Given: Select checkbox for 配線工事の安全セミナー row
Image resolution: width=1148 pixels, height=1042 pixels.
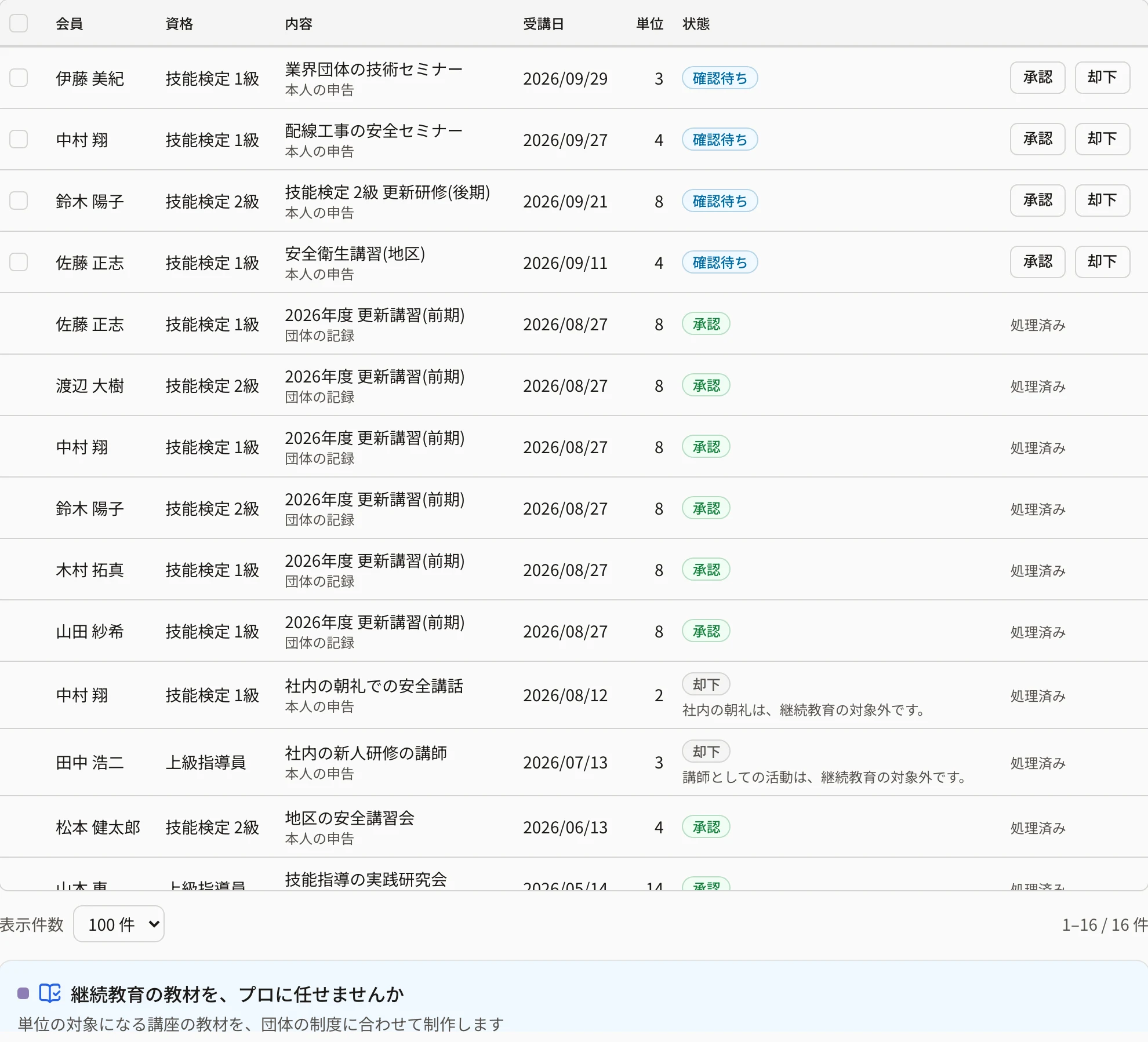Looking at the screenshot, I should (19, 139).
